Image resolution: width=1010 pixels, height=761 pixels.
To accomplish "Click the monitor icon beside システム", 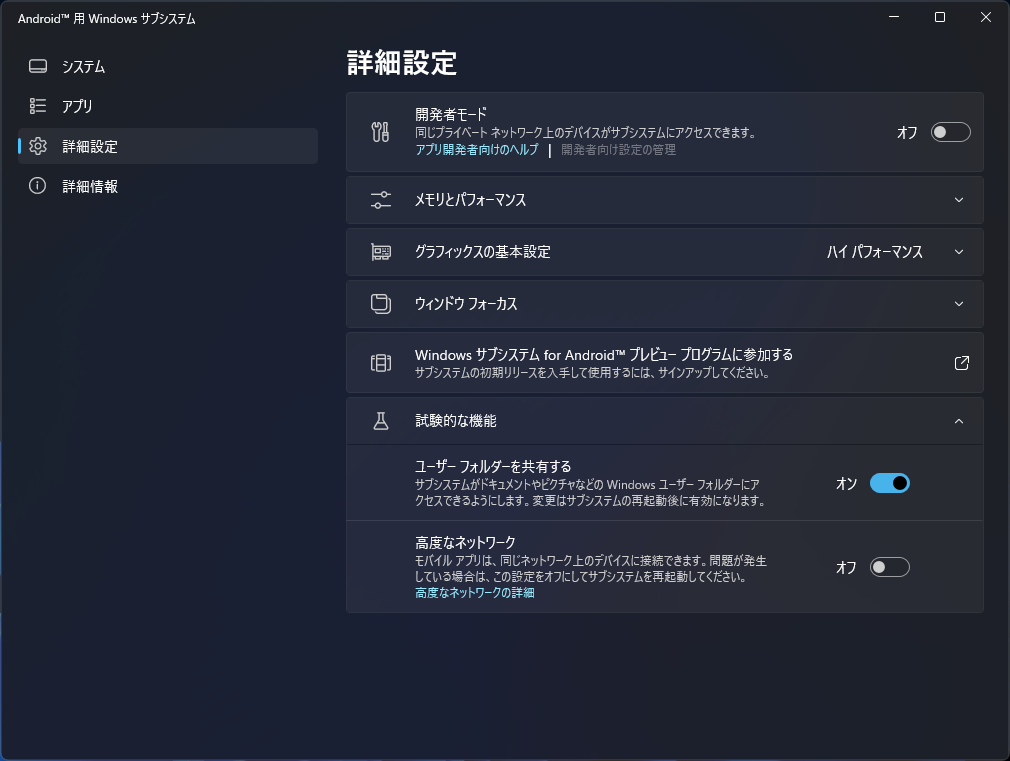I will coord(37,66).
